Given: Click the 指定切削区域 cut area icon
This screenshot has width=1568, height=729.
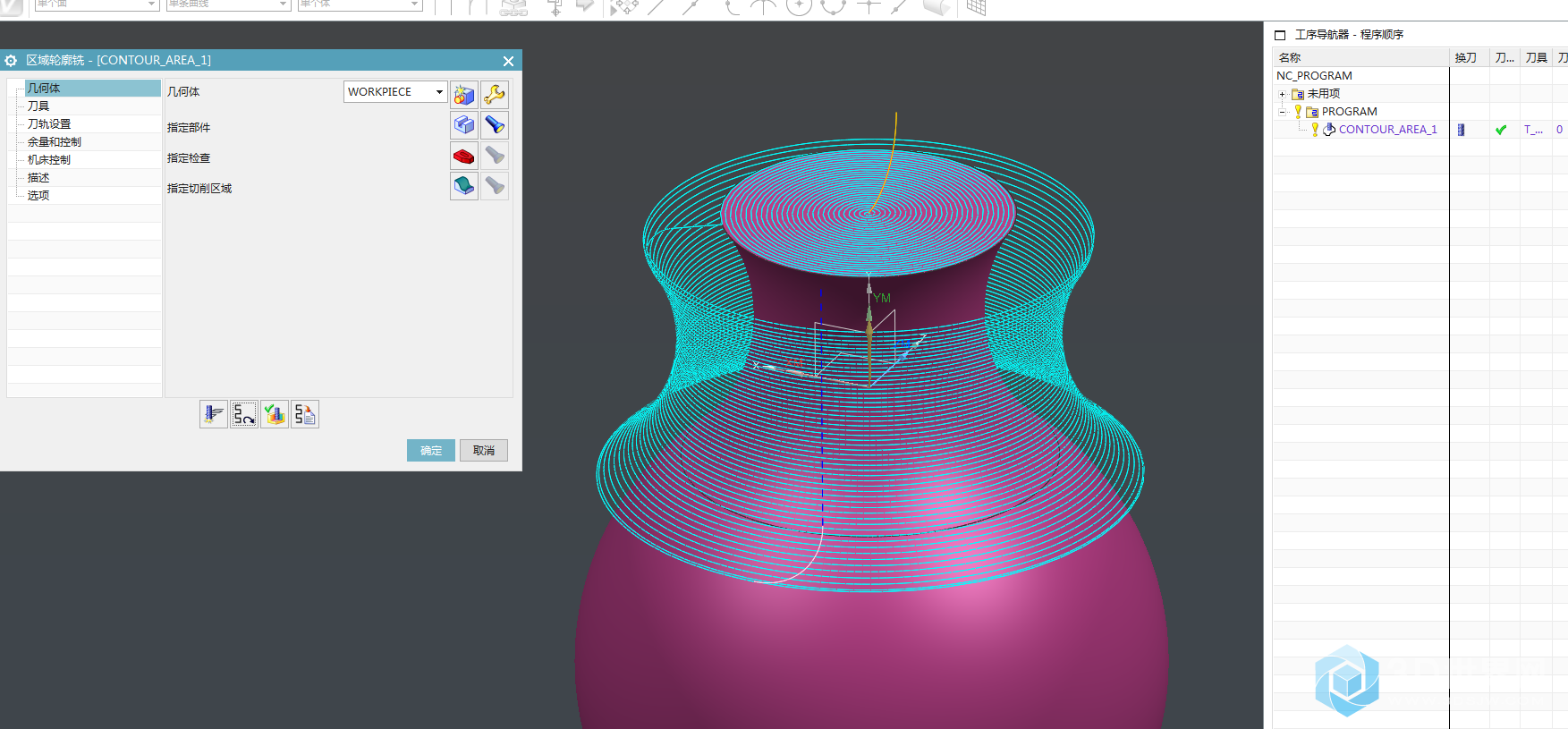Looking at the screenshot, I should pyautogui.click(x=464, y=186).
